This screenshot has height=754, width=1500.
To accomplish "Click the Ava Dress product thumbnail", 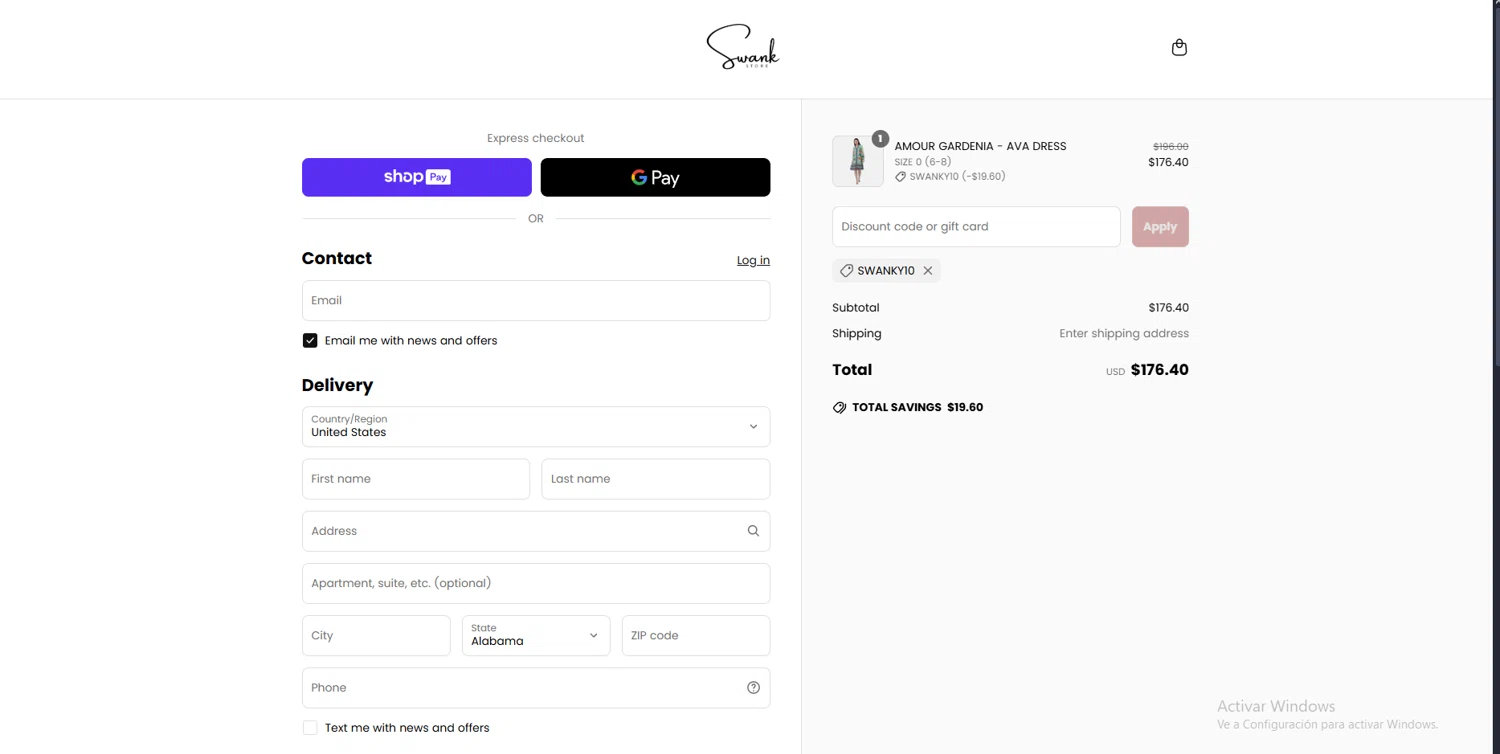I will pos(858,162).
